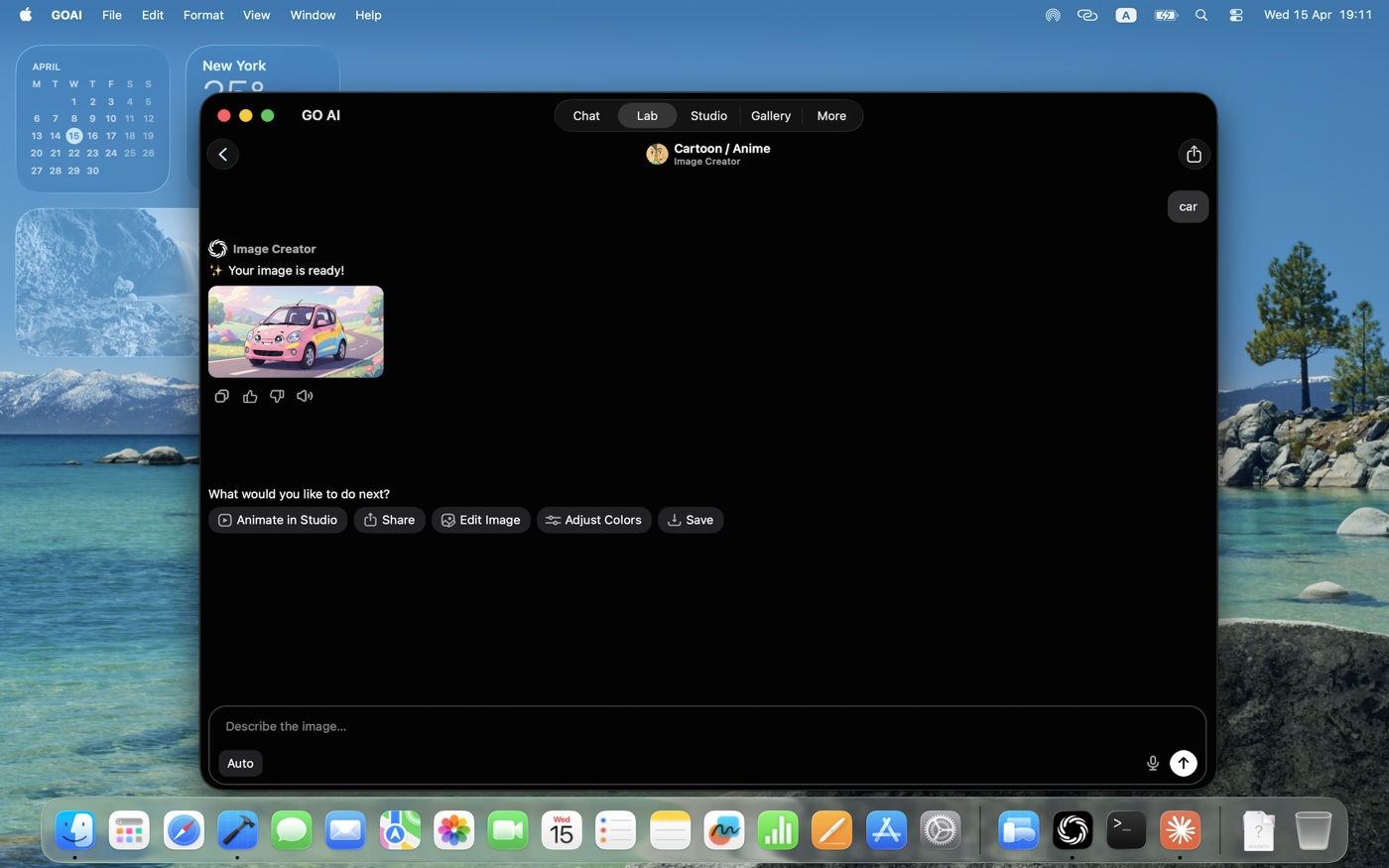The height and width of the screenshot is (868, 1389).
Task: Copy the generated image response
Action: tap(220, 395)
